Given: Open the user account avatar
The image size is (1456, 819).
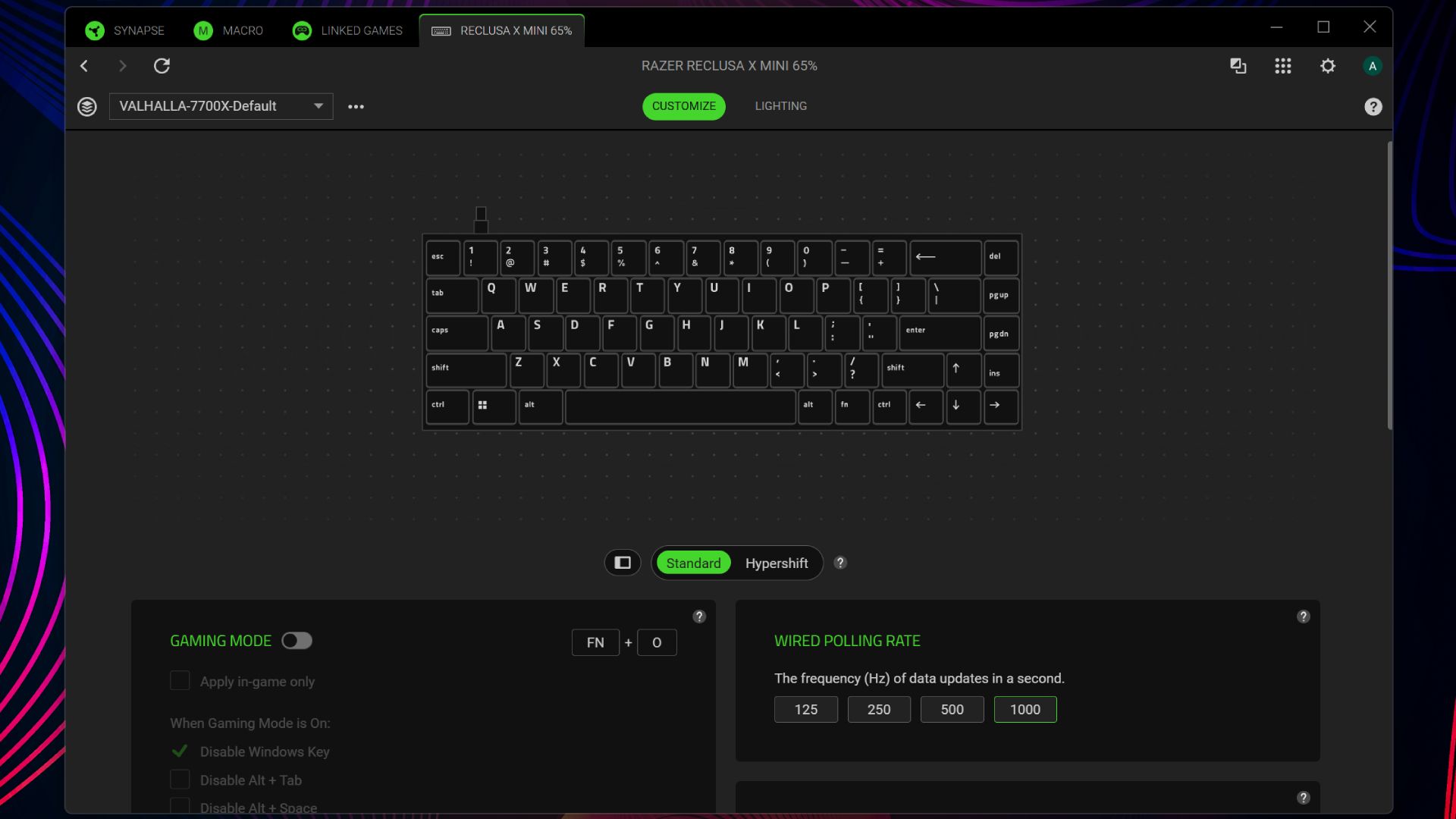Looking at the screenshot, I should coord(1372,66).
